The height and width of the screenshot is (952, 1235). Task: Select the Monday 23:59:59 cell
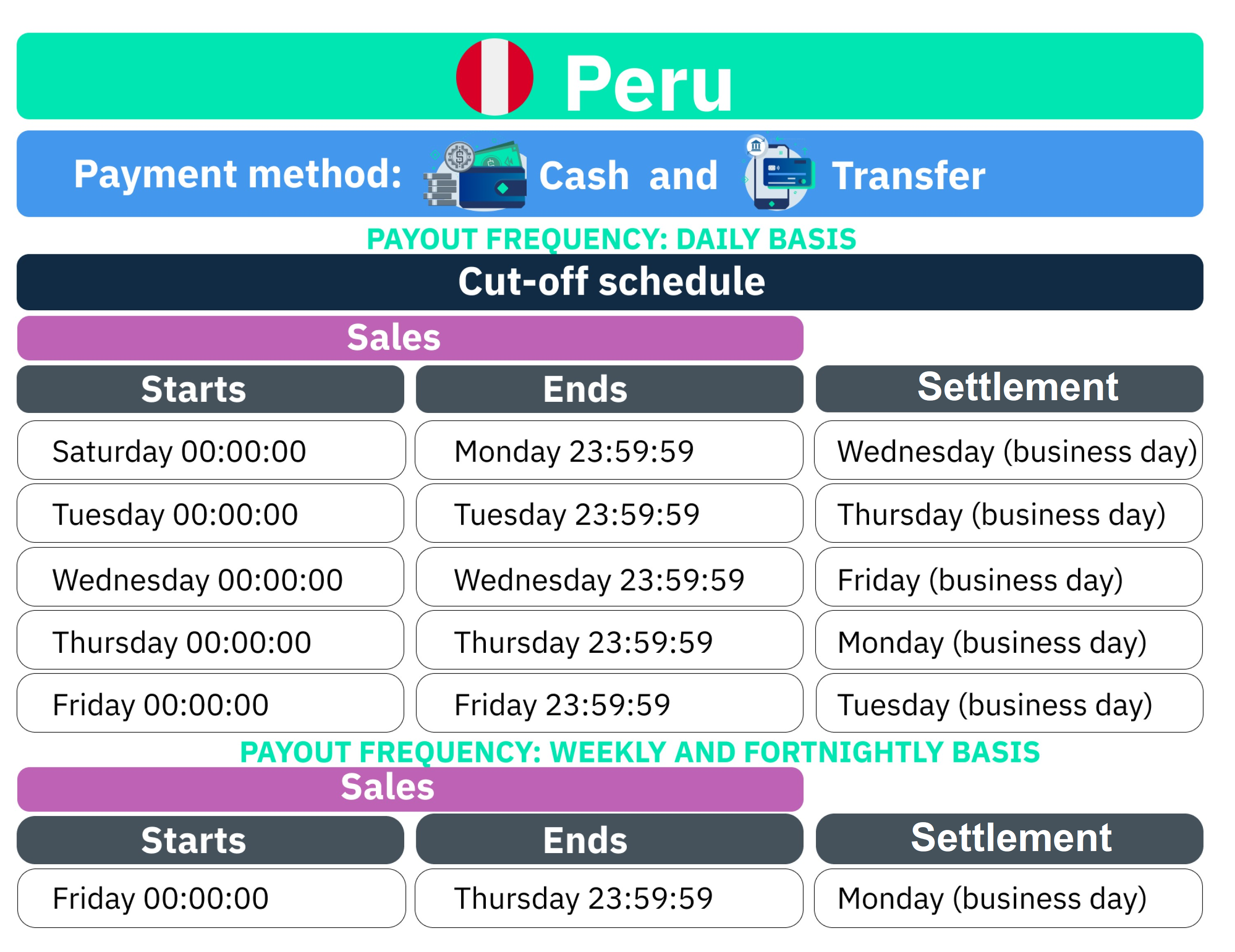point(609,450)
